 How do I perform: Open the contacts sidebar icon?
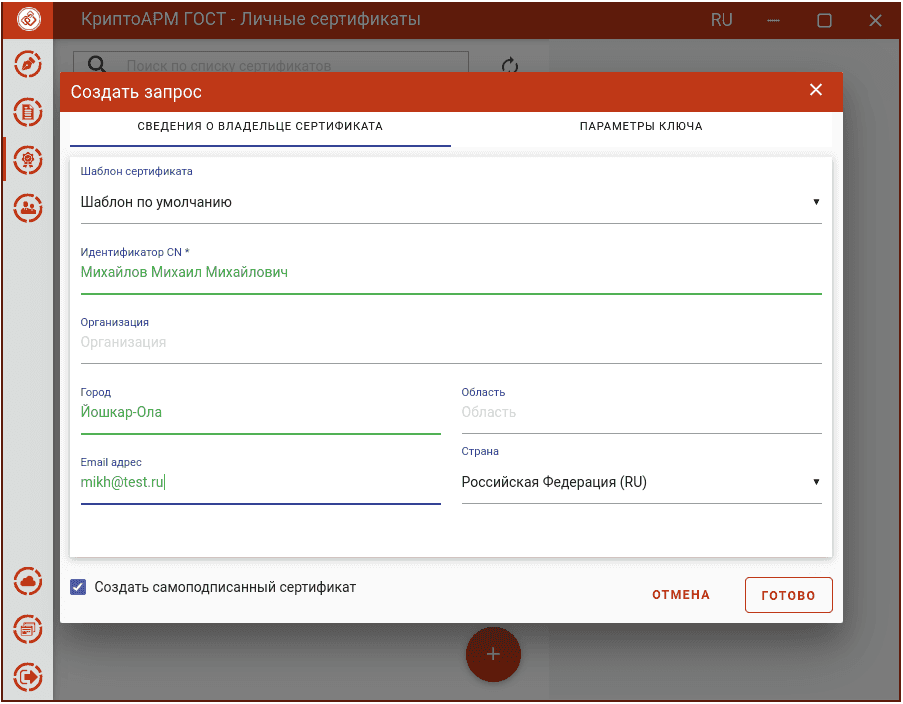28,208
